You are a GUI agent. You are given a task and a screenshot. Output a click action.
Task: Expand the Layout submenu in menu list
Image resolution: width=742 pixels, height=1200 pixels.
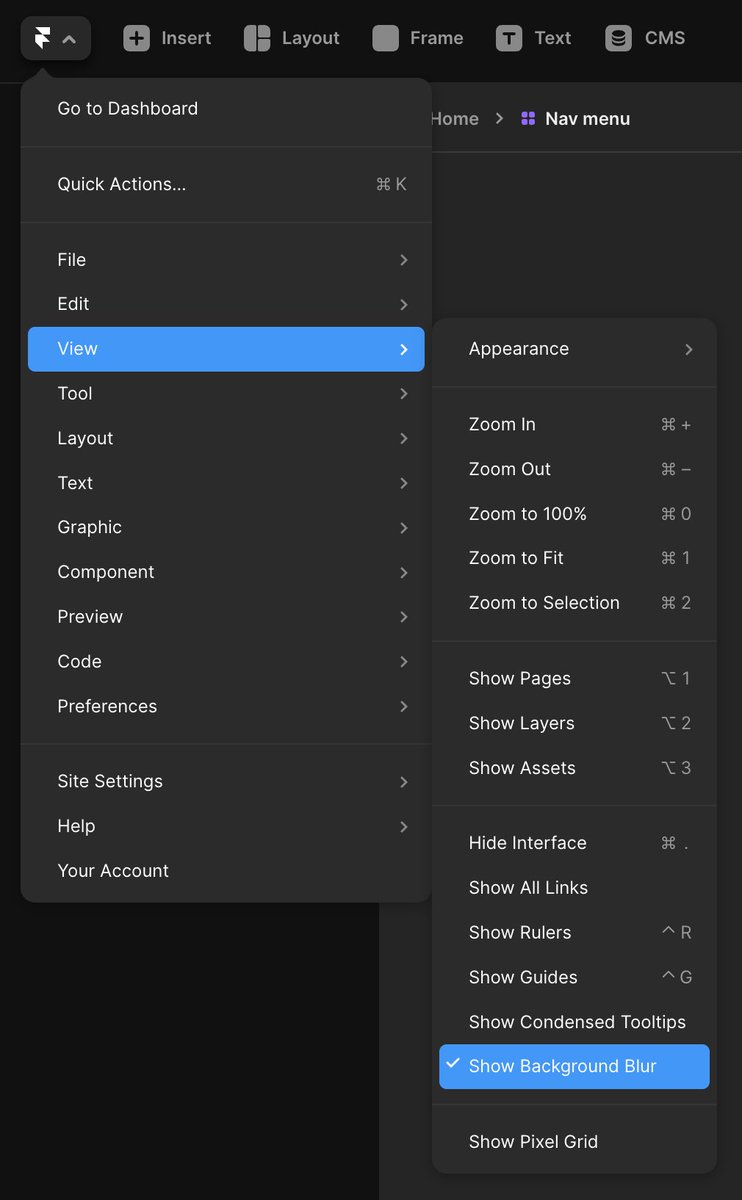[x=226, y=438]
